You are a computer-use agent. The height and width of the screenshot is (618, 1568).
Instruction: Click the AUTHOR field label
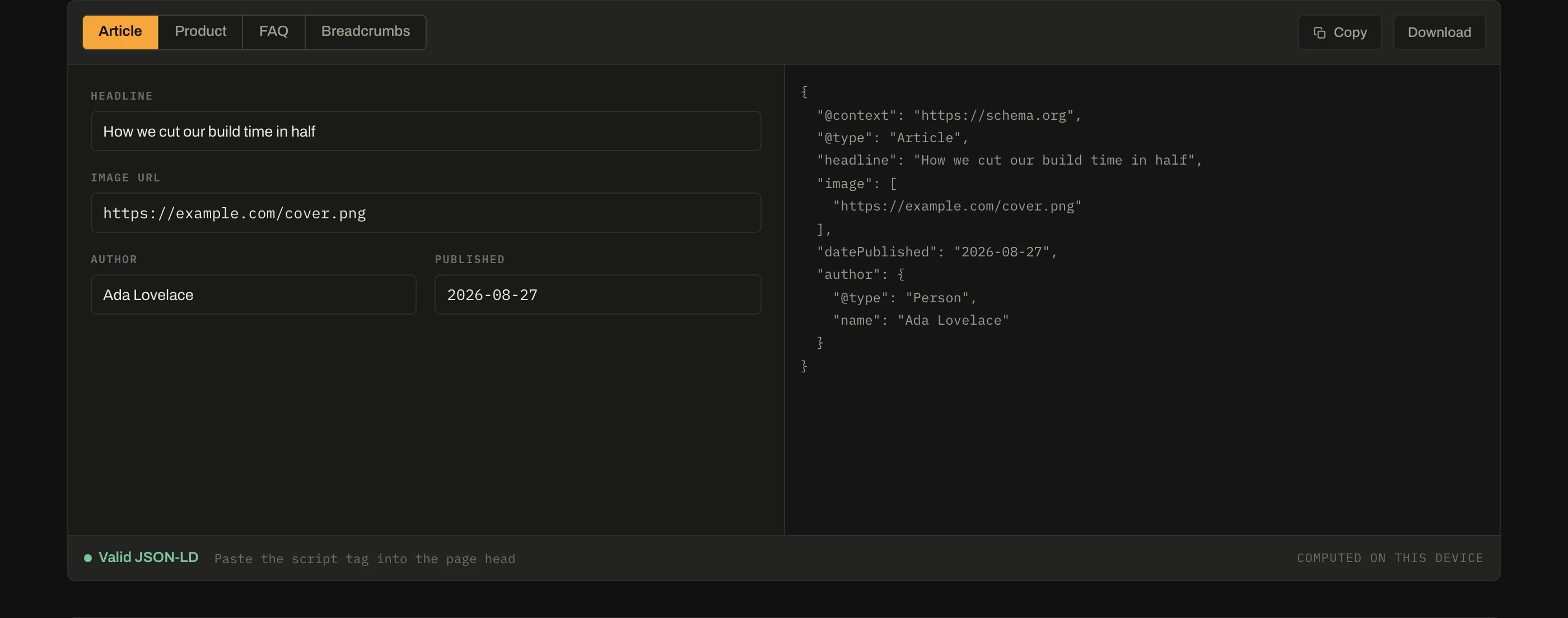pos(114,259)
